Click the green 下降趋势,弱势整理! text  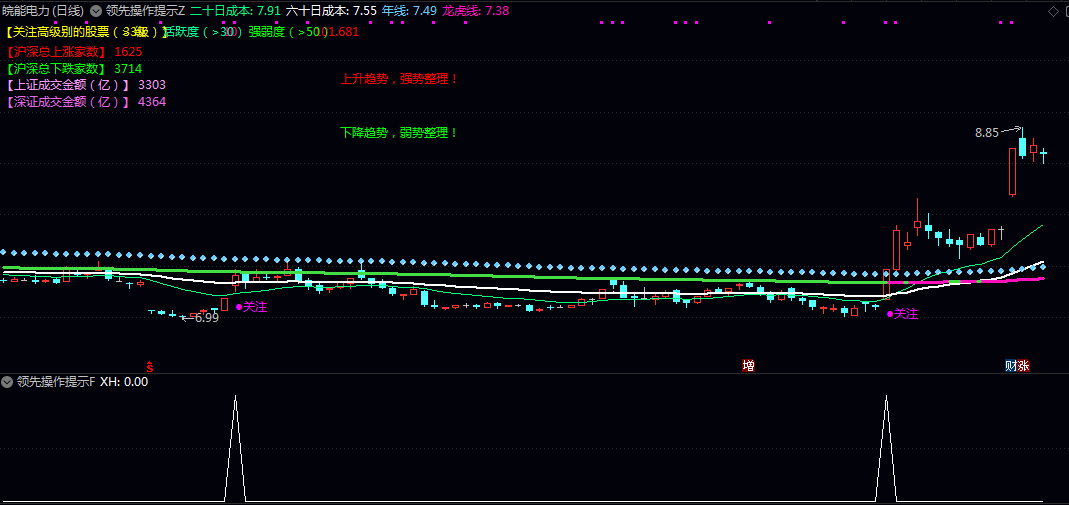click(400, 132)
